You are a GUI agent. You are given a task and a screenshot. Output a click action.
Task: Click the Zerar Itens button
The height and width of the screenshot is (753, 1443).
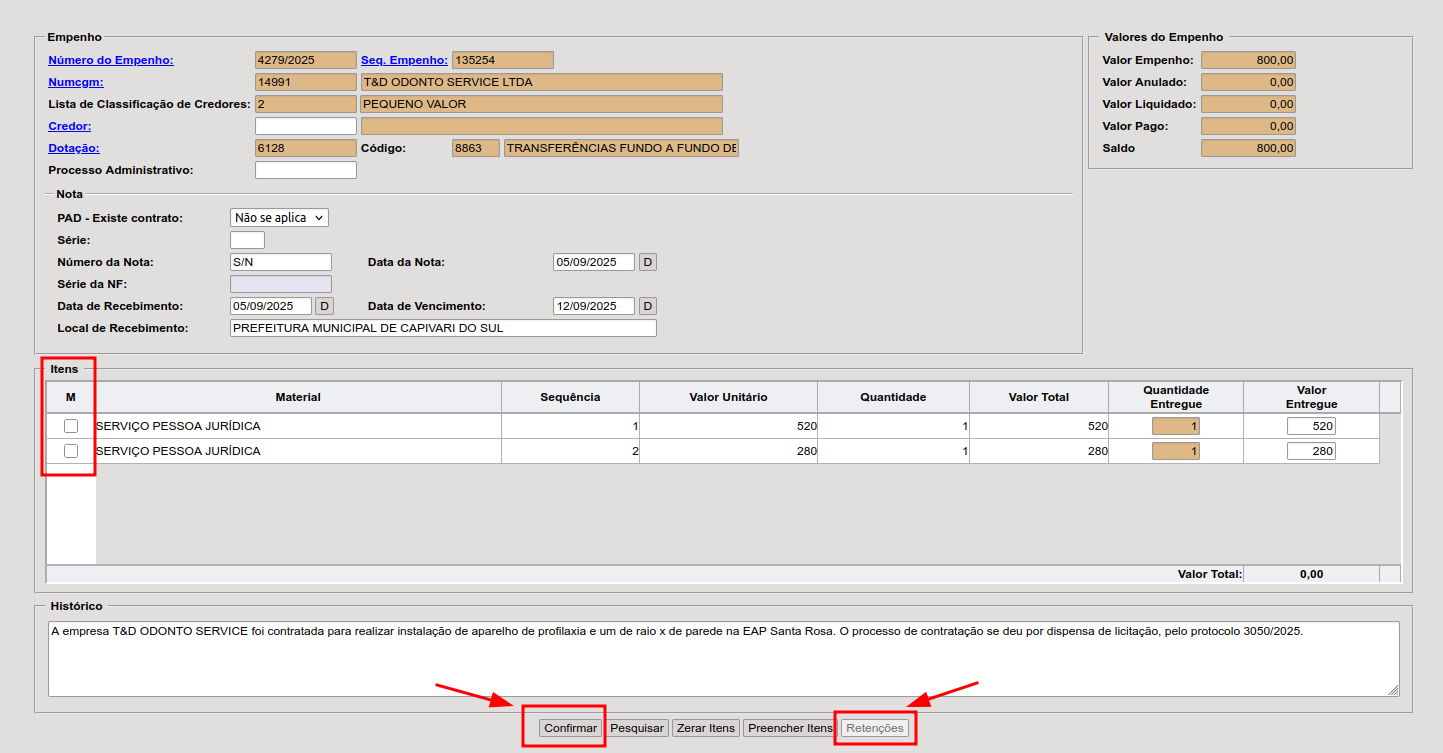(706, 728)
